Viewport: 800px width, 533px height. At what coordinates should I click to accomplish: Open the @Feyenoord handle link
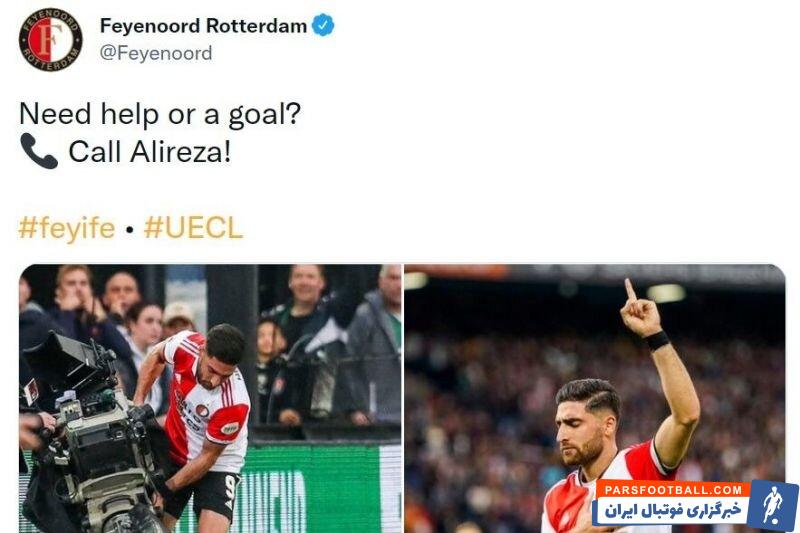click(x=156, y=53)
